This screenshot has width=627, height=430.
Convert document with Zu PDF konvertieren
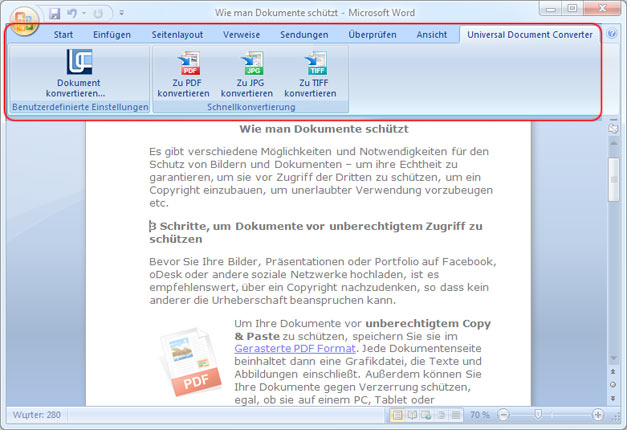(184, 74)
